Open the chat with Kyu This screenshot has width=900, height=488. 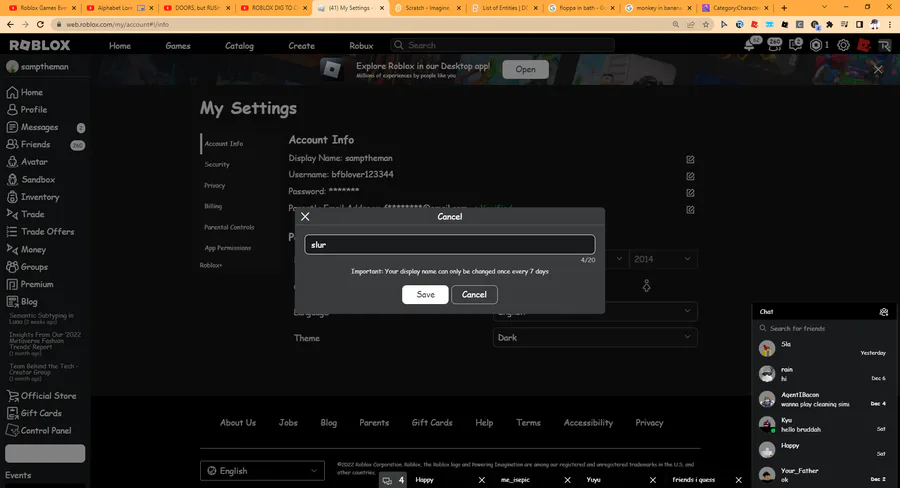click(x=823, y=424)
